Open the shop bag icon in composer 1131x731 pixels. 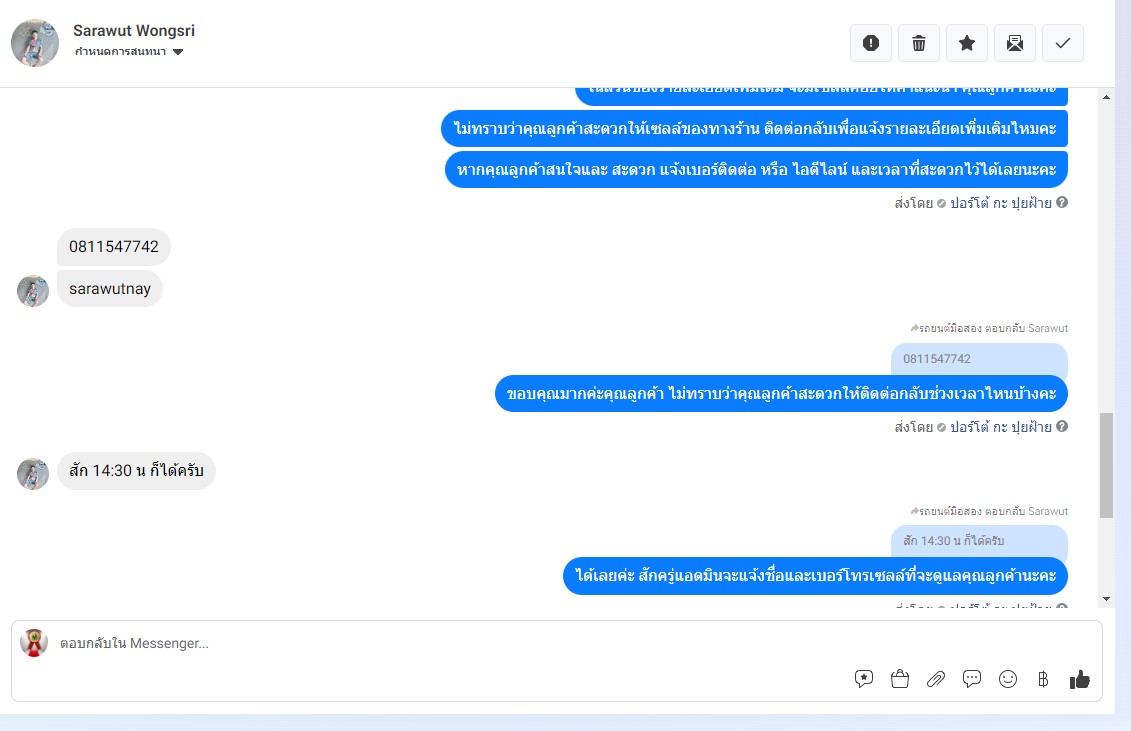point(899,678)
